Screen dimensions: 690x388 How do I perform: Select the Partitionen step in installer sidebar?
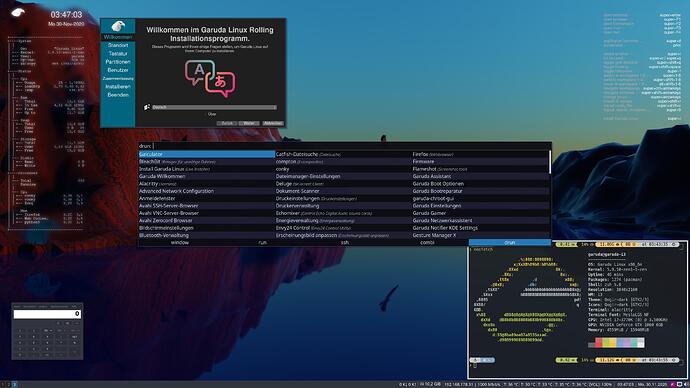click(x=118, y=62)
